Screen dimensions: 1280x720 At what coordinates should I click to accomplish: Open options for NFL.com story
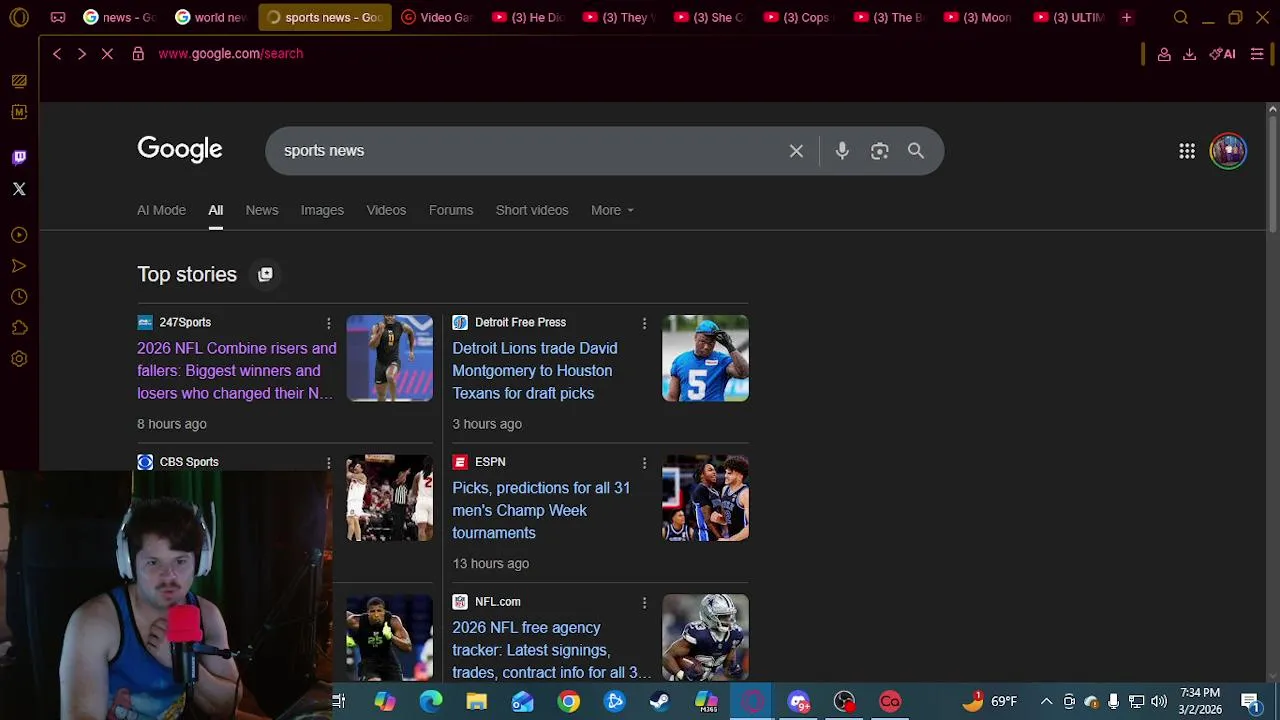[644, 602]
